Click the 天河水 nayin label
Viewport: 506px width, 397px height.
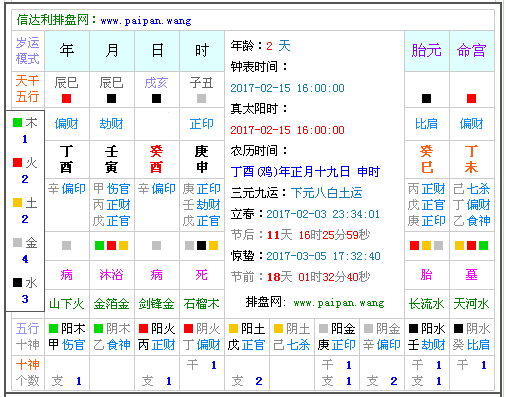pos(471,304)
